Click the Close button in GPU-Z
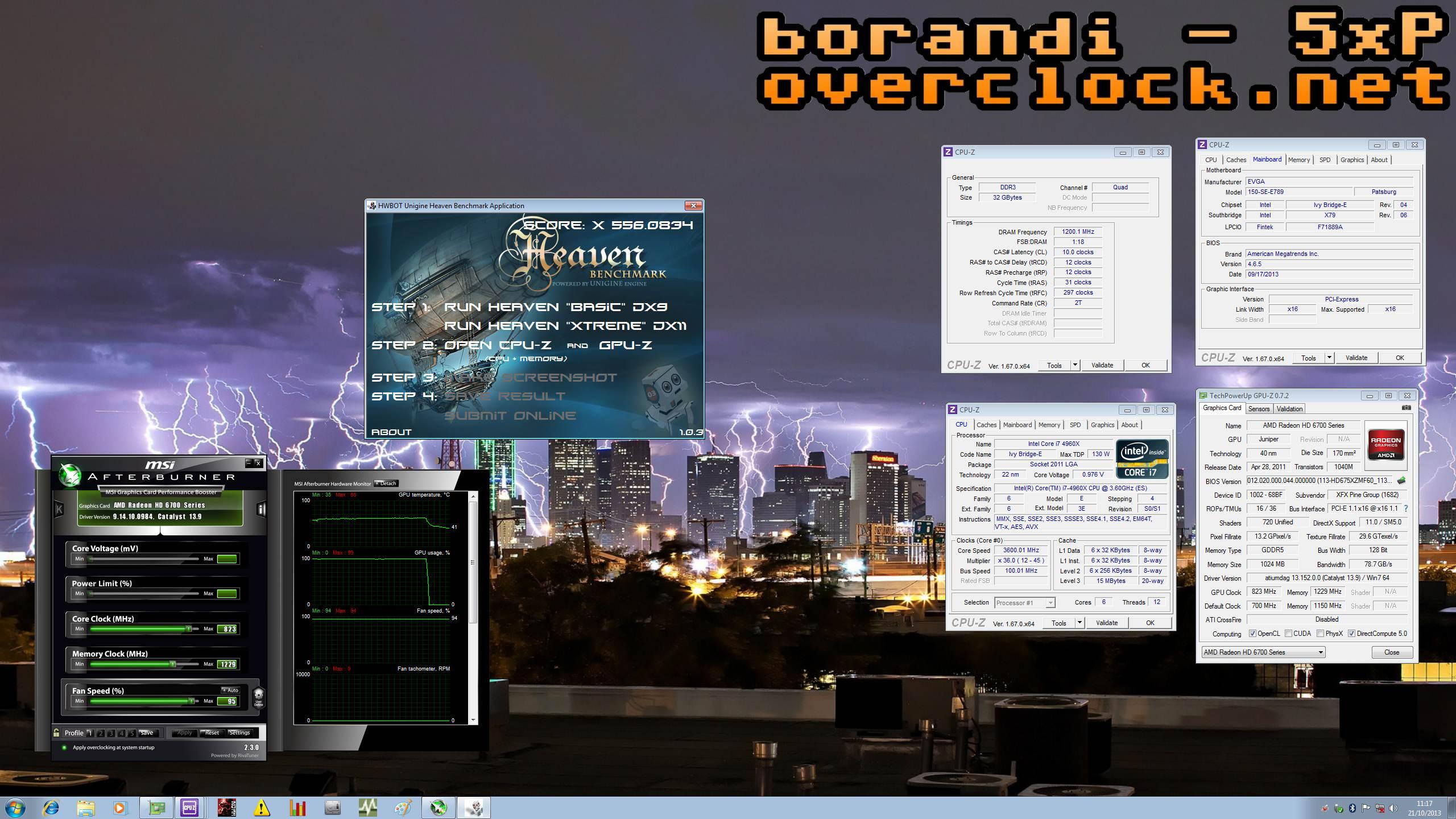Viewport: 1456px width, 819px height. [x=1392, y=652]
